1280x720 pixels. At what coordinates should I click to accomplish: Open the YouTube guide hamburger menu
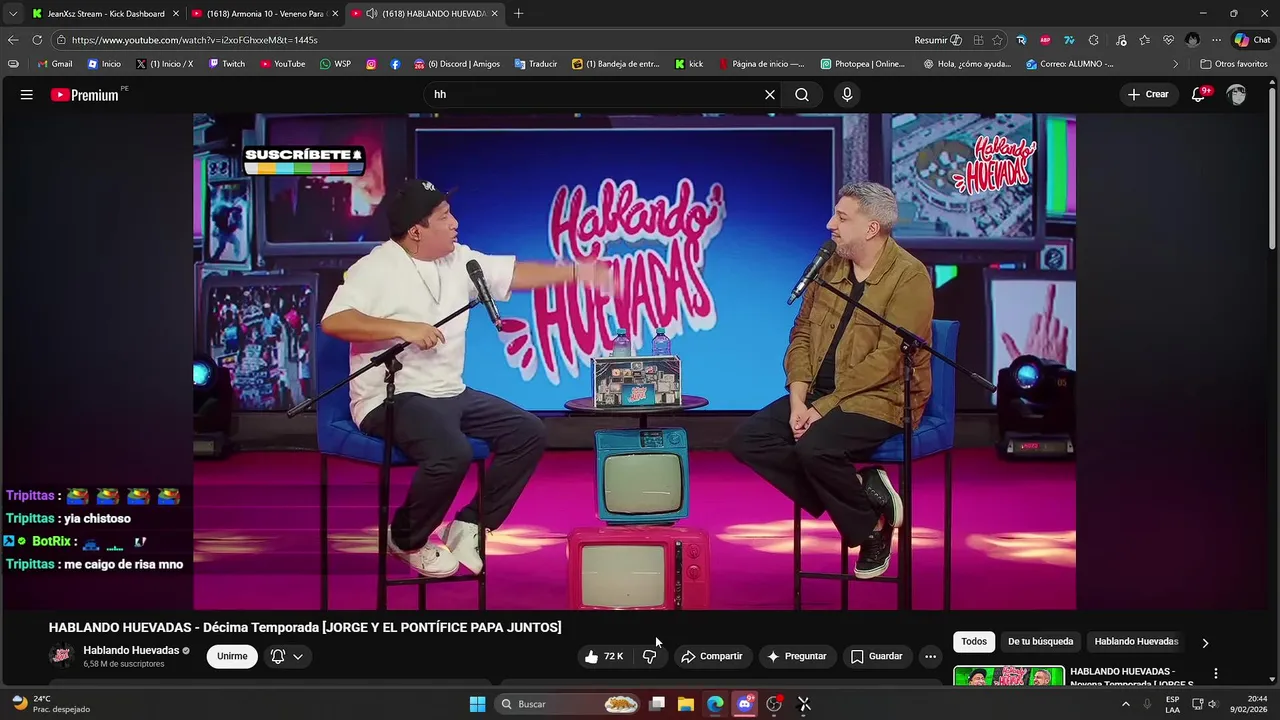click(27, 95)
